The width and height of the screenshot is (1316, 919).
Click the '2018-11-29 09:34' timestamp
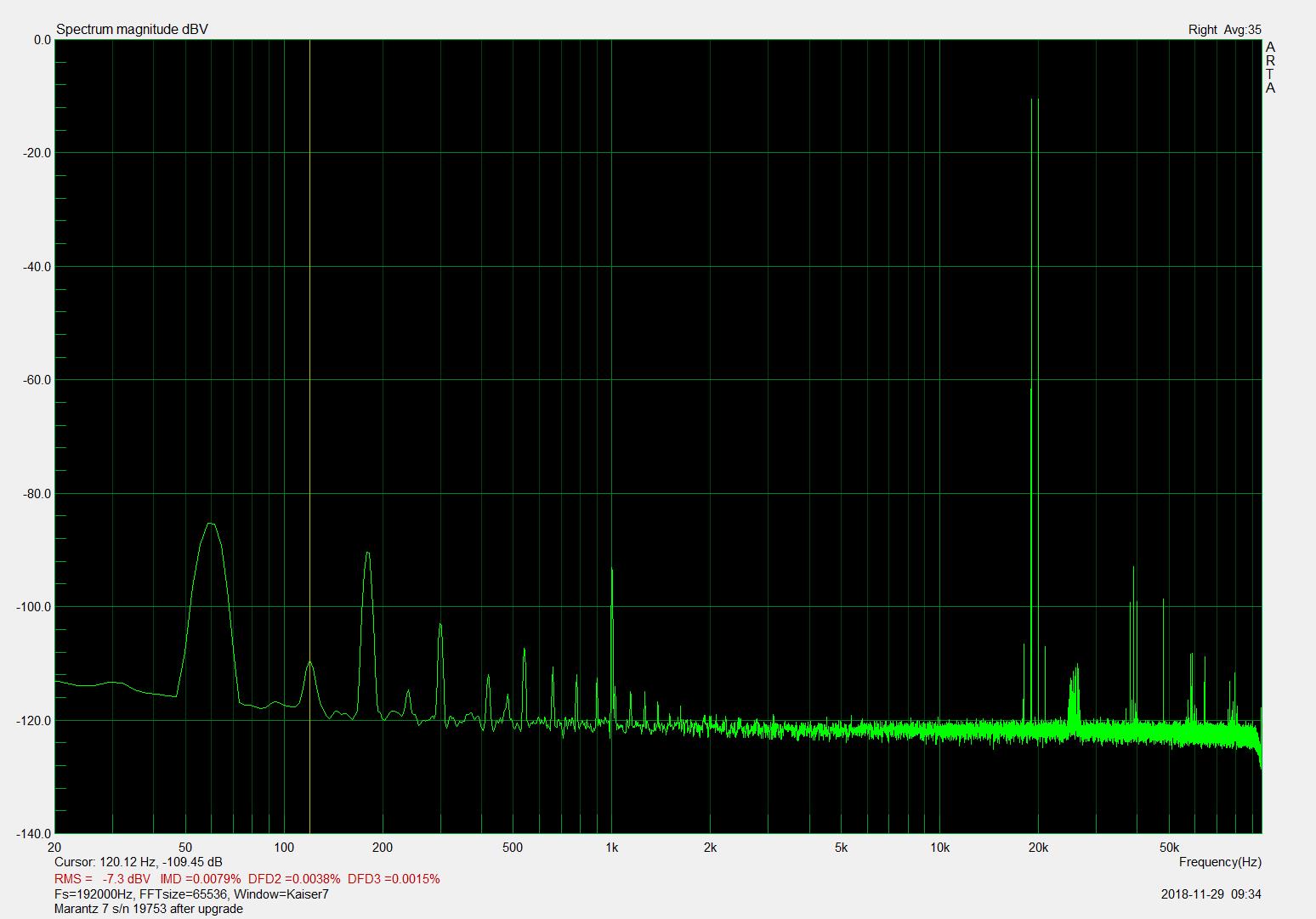point(1211,894)
